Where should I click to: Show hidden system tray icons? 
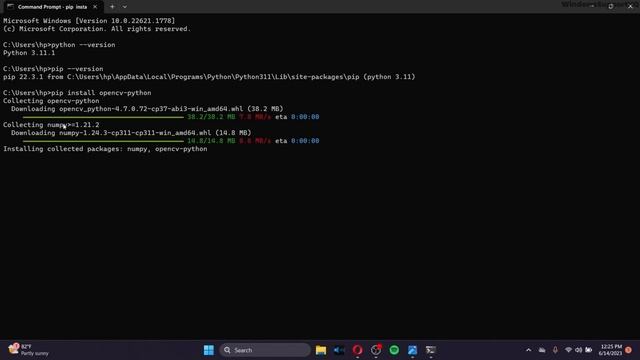pyautogui.click(x=529, y=350)
